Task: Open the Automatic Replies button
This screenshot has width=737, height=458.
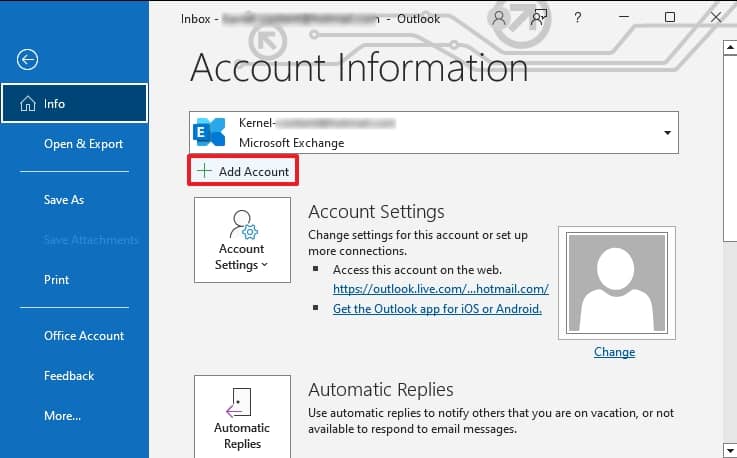Action: pos(242,417)
